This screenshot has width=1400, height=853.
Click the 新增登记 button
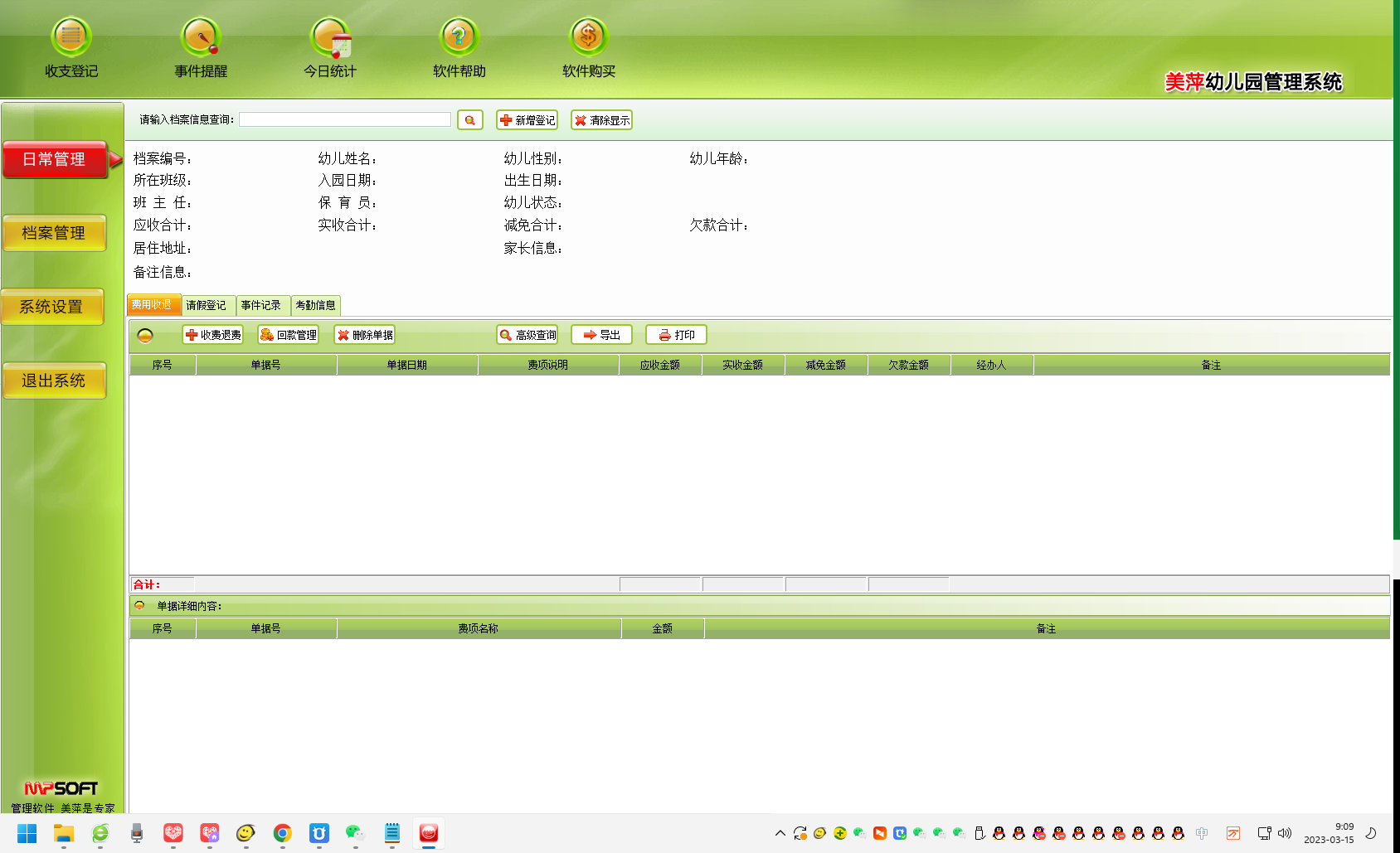point(527,120)
